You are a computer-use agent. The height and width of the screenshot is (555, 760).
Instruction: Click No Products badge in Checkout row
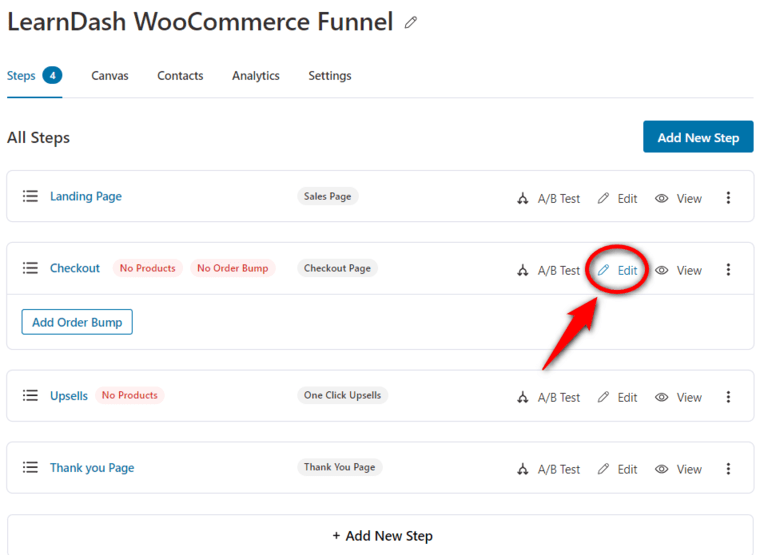[x=148, y=268]
